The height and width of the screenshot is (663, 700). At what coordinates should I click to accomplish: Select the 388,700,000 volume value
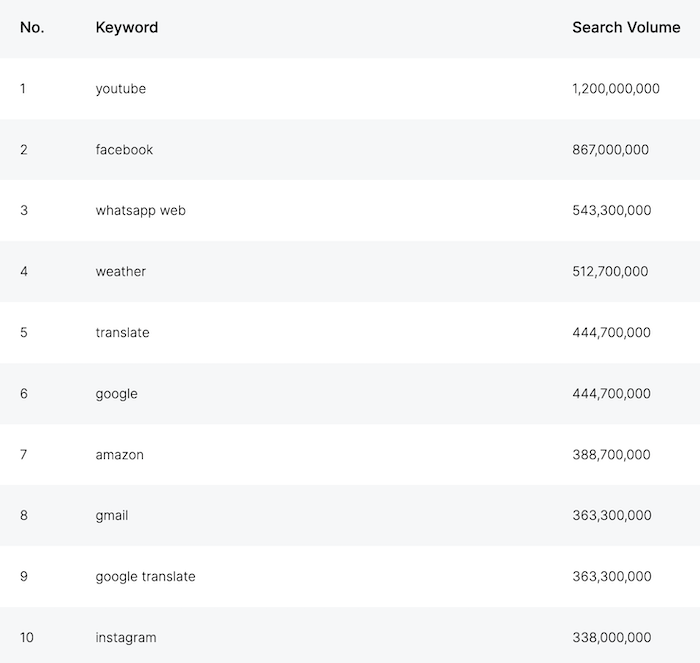[611, 455]
